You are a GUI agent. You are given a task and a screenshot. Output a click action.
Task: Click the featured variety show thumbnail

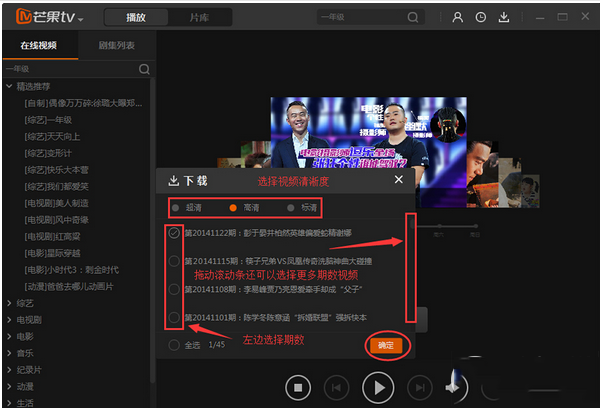tap(368, 132)
